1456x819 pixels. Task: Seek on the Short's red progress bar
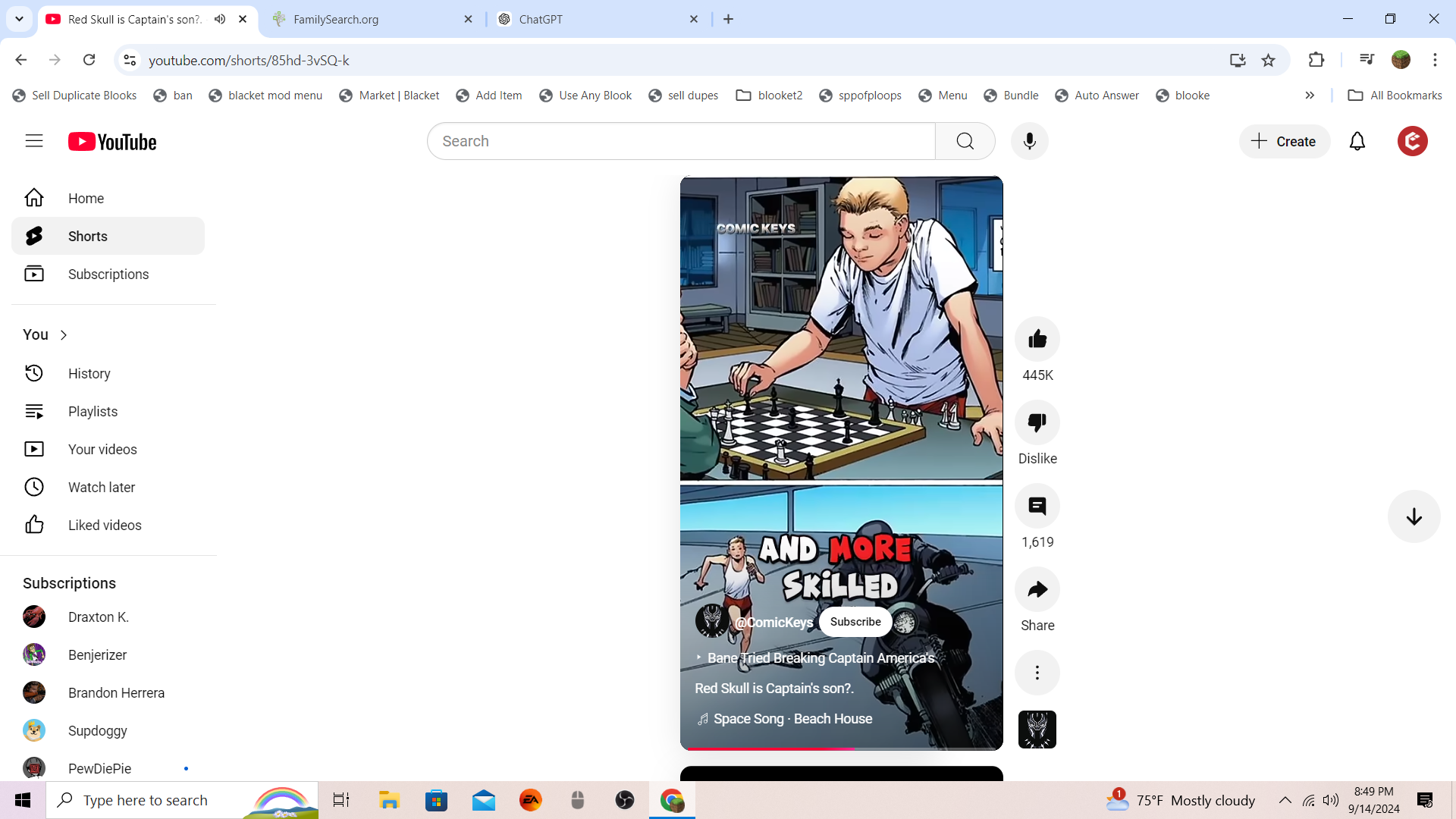(840, 748)
